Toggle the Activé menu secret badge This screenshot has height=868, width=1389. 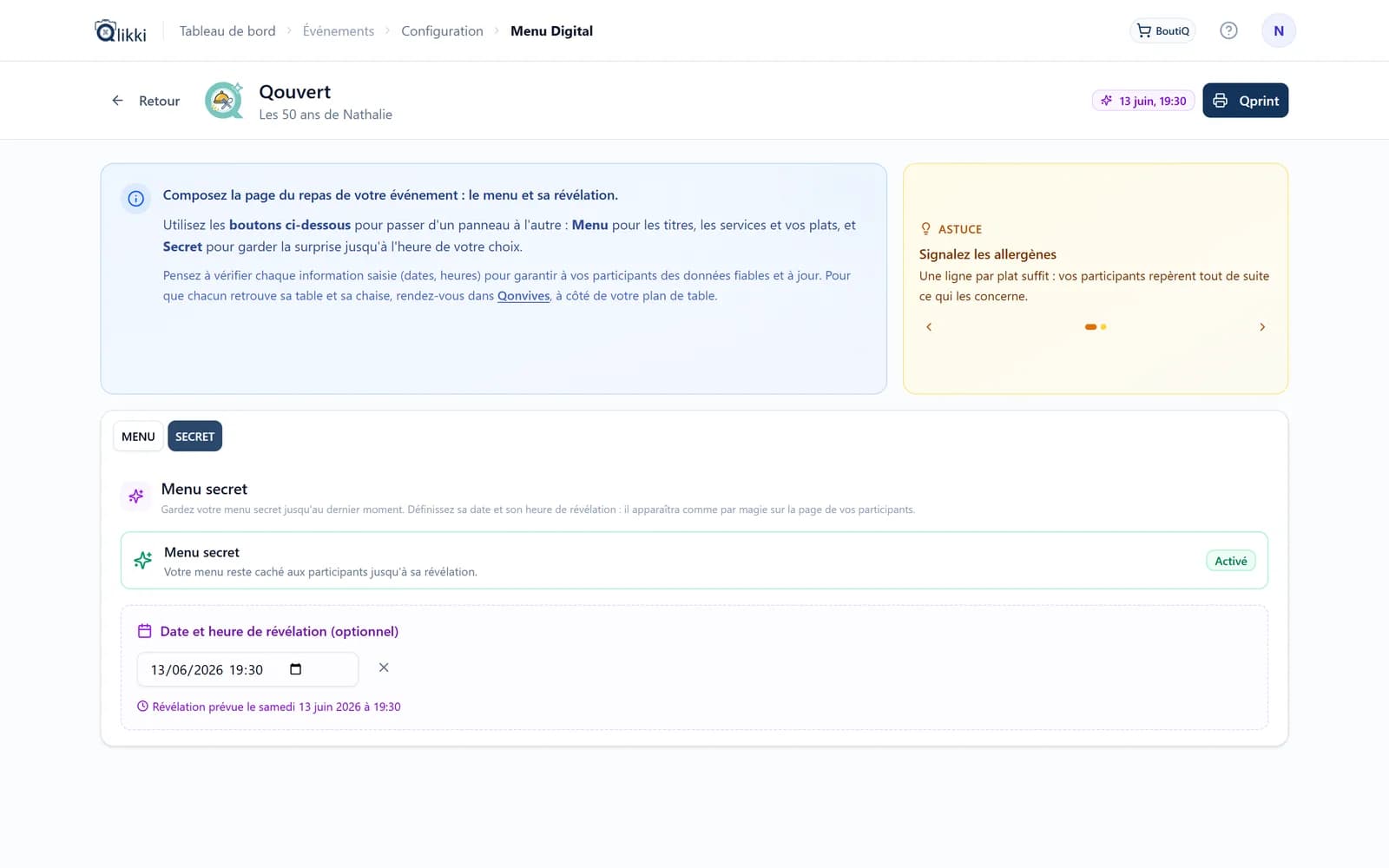(1231, 561)
